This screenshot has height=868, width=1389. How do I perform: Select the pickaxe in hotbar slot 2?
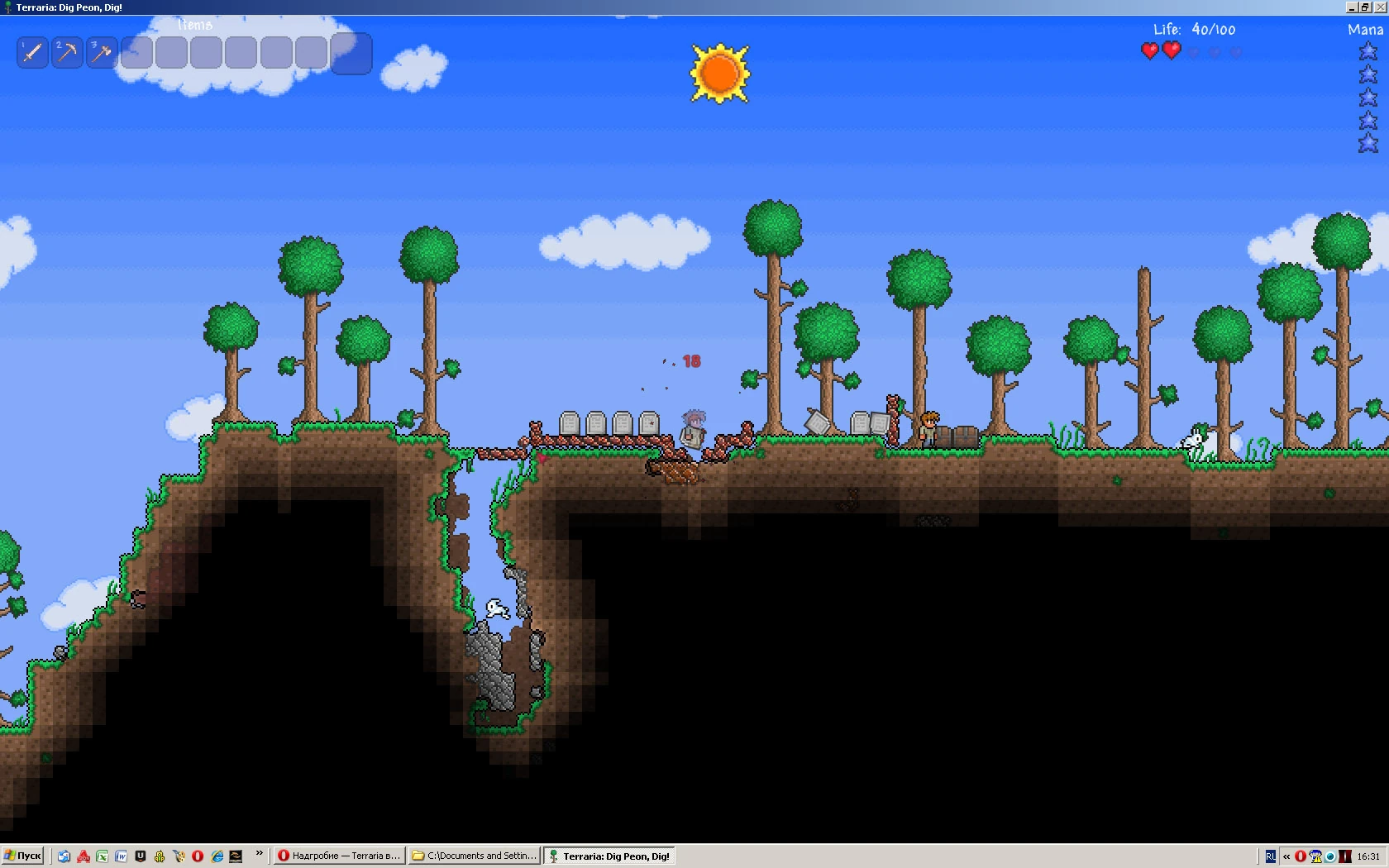(67, 53)
